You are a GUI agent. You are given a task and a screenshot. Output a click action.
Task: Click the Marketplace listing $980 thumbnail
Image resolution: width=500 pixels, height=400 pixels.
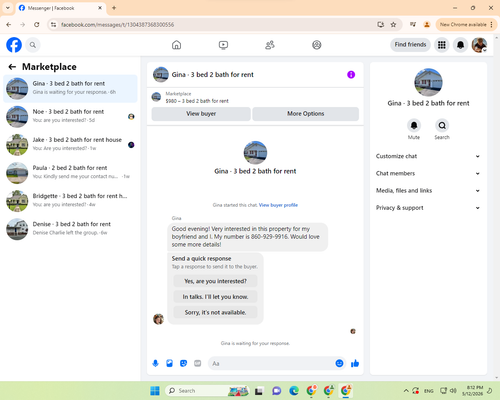156,97
